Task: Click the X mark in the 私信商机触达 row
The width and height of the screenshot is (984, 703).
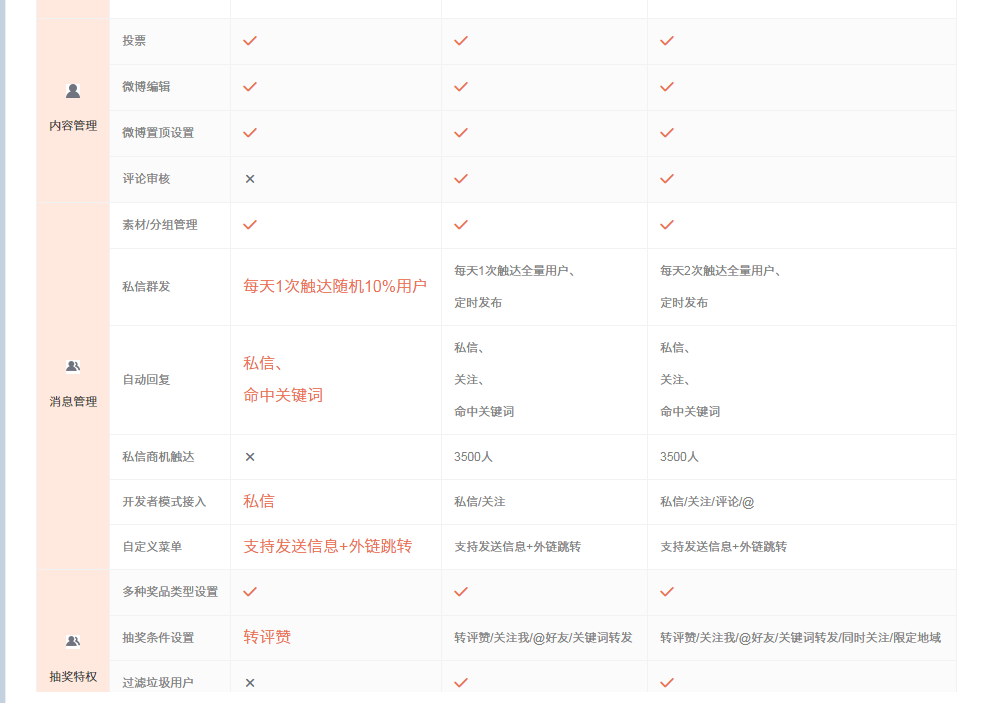Action: click(x=250, y=457)
